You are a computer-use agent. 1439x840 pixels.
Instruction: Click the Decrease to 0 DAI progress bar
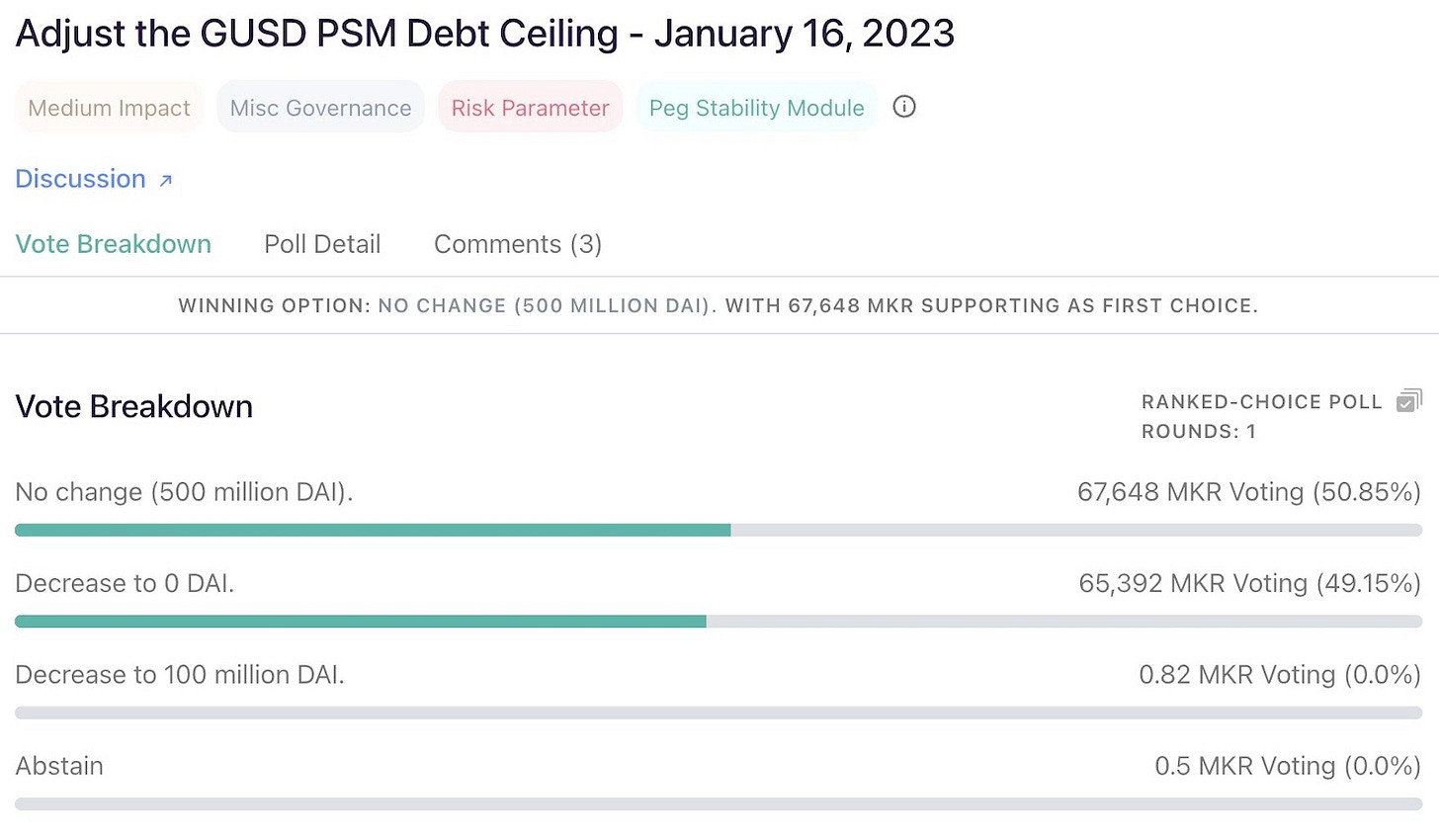pos(719,622)
